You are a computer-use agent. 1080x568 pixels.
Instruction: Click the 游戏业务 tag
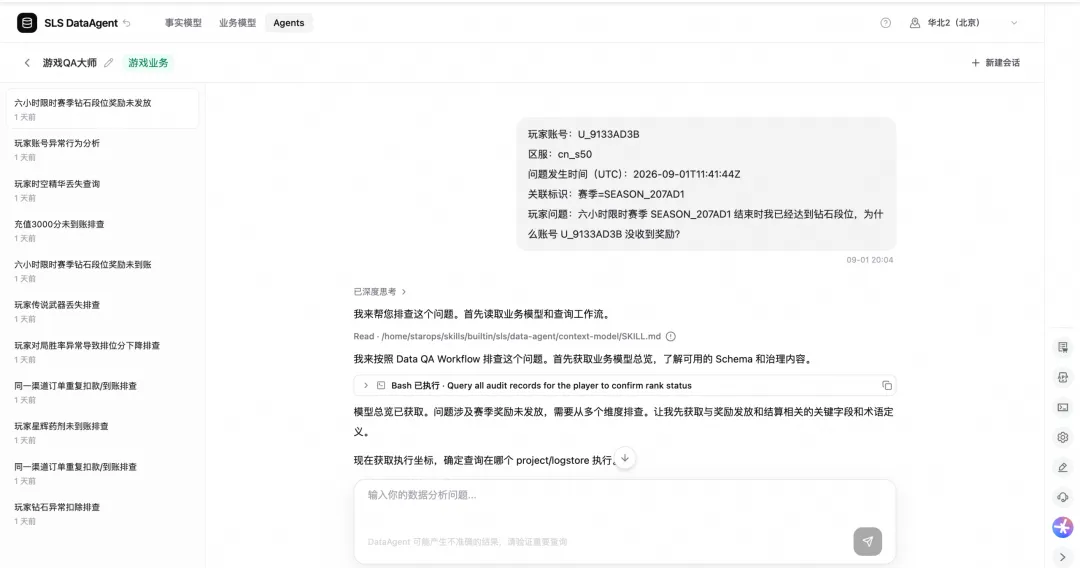148,63
